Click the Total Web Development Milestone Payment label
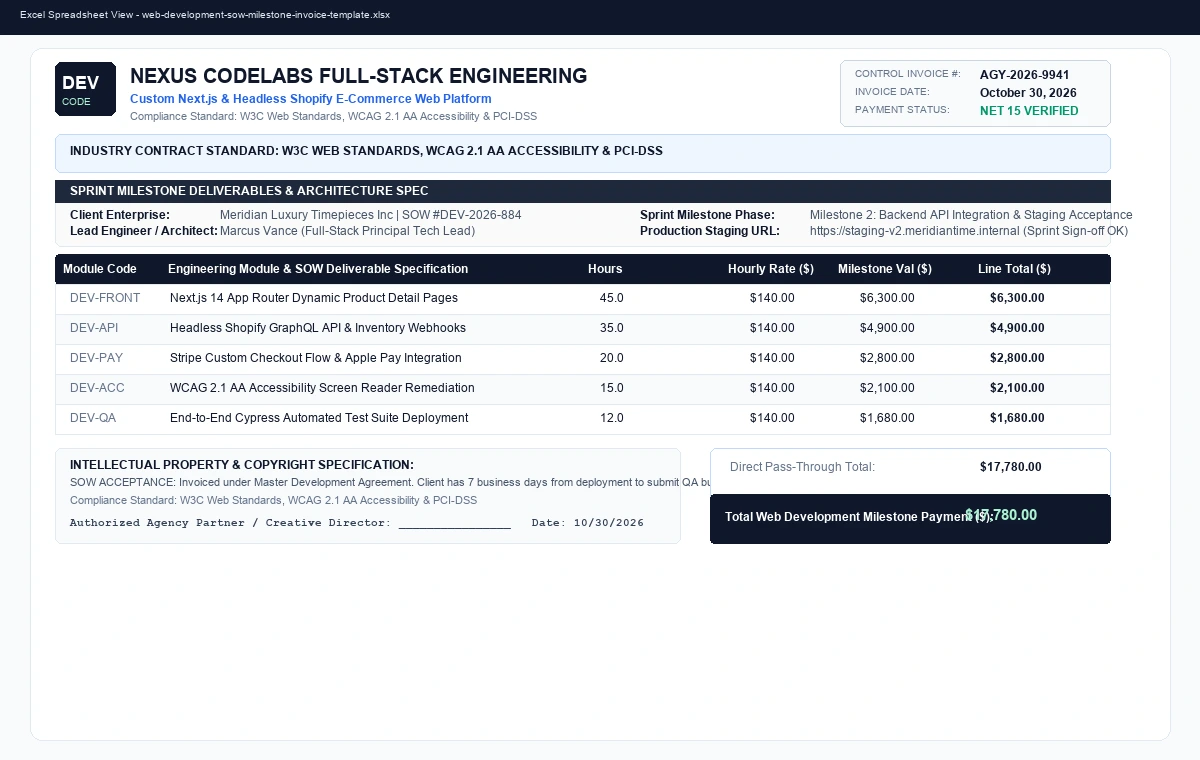Image resolution: width=1200 pixels, height=760 pixels. coord(859,517)
